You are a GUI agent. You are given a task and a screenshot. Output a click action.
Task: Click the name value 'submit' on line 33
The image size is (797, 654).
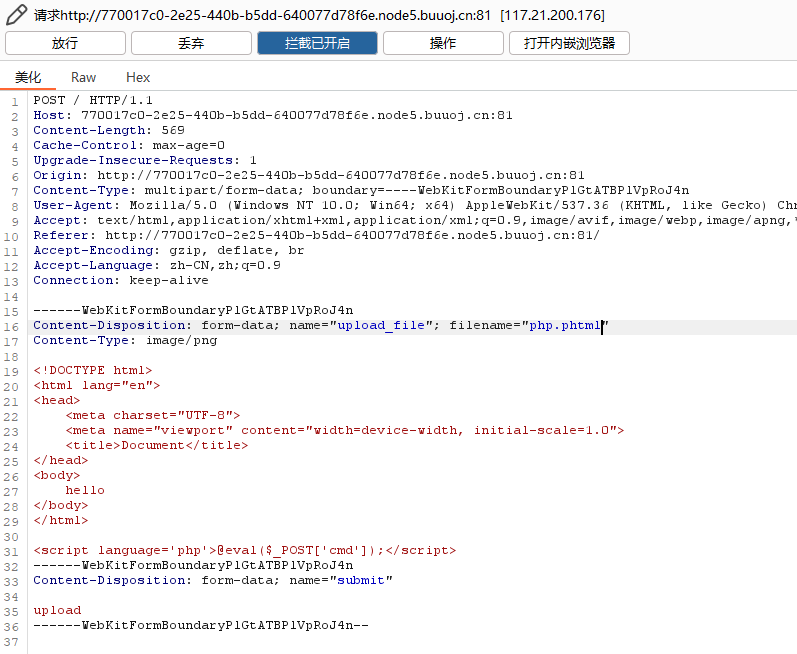[361, 580]
